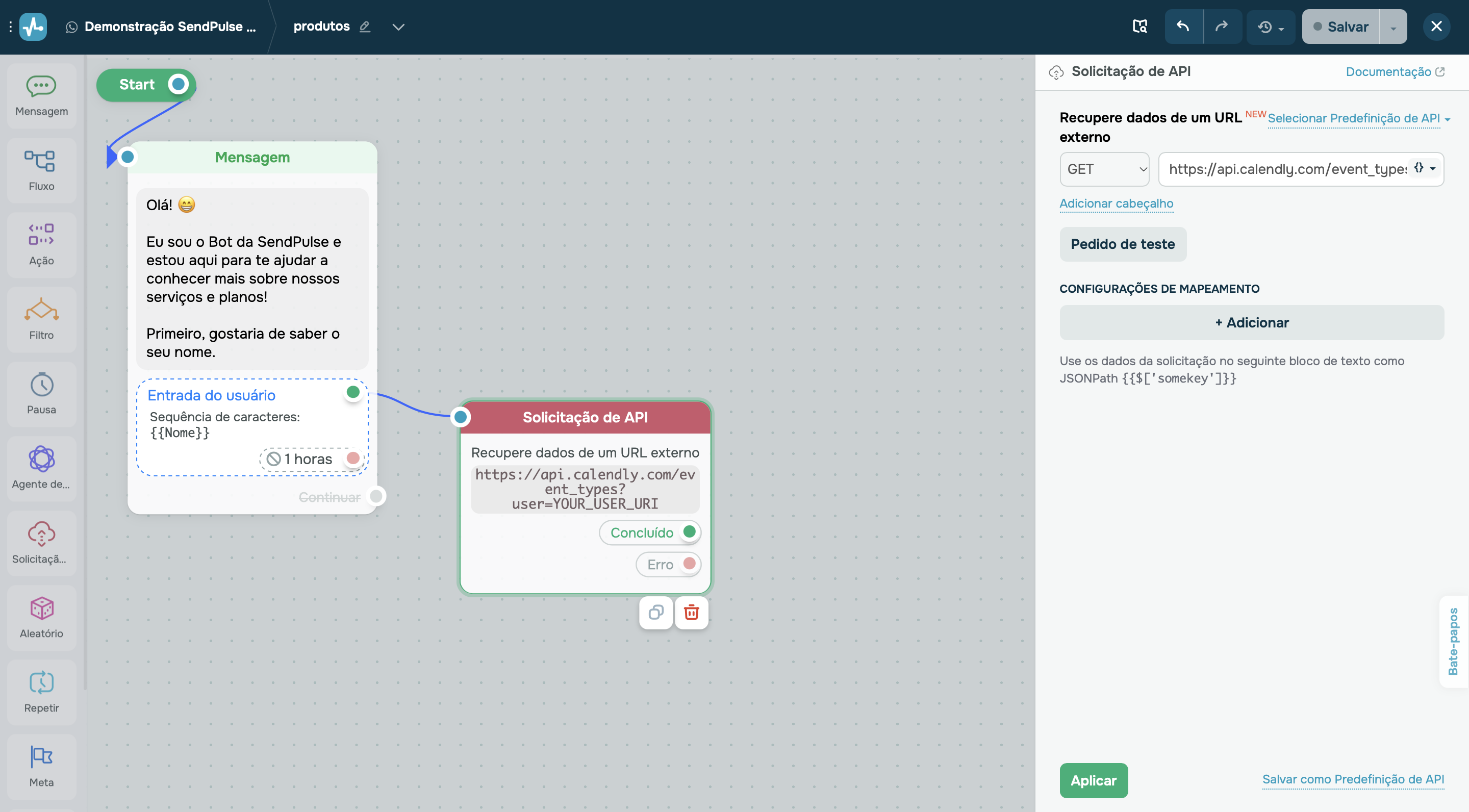This screenshot has width=1469, height=812.
Task: Click the API block input connector
Action: tap(461, 417)
